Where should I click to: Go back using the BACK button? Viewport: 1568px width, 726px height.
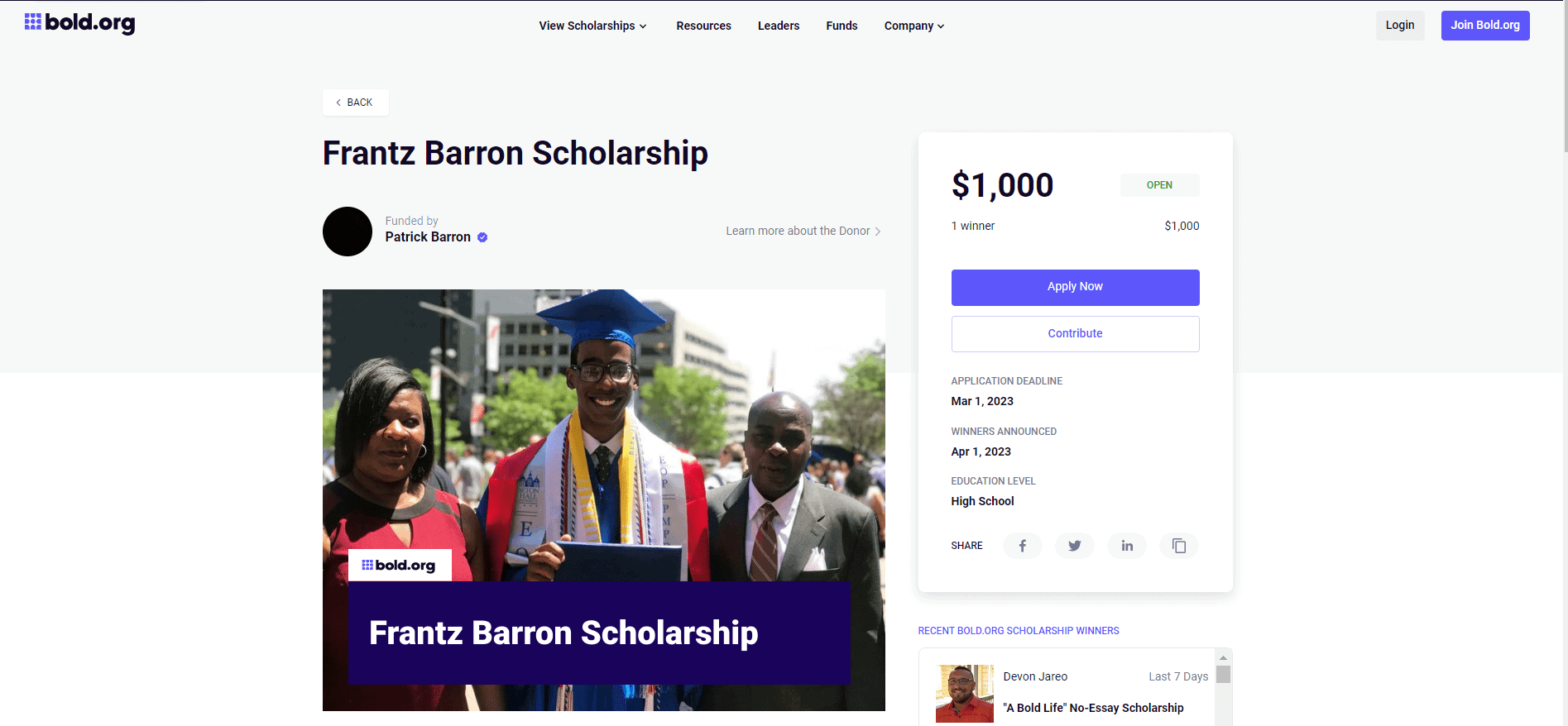pos(355,103)
